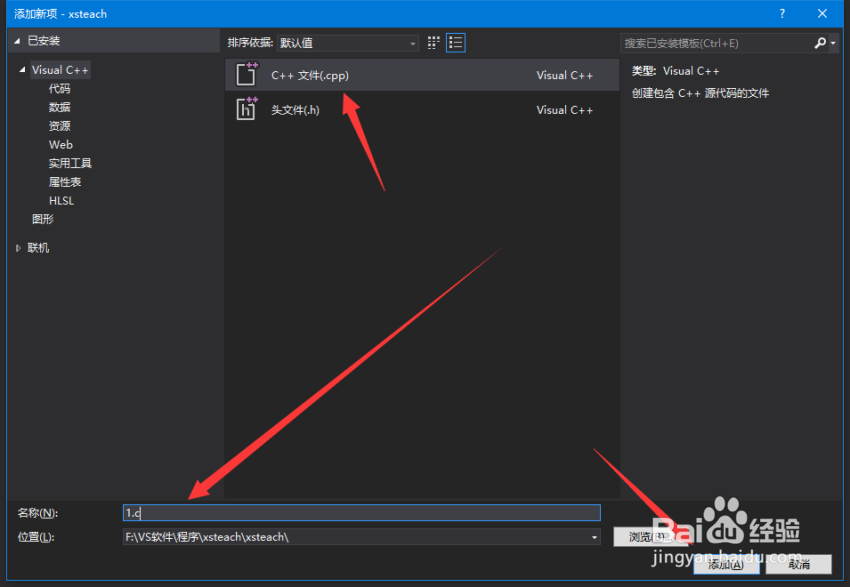Close the 添加新项 dialog
The width and height of the screenshot is (850, 587).
pyautogui.click(x=822, y=14)
